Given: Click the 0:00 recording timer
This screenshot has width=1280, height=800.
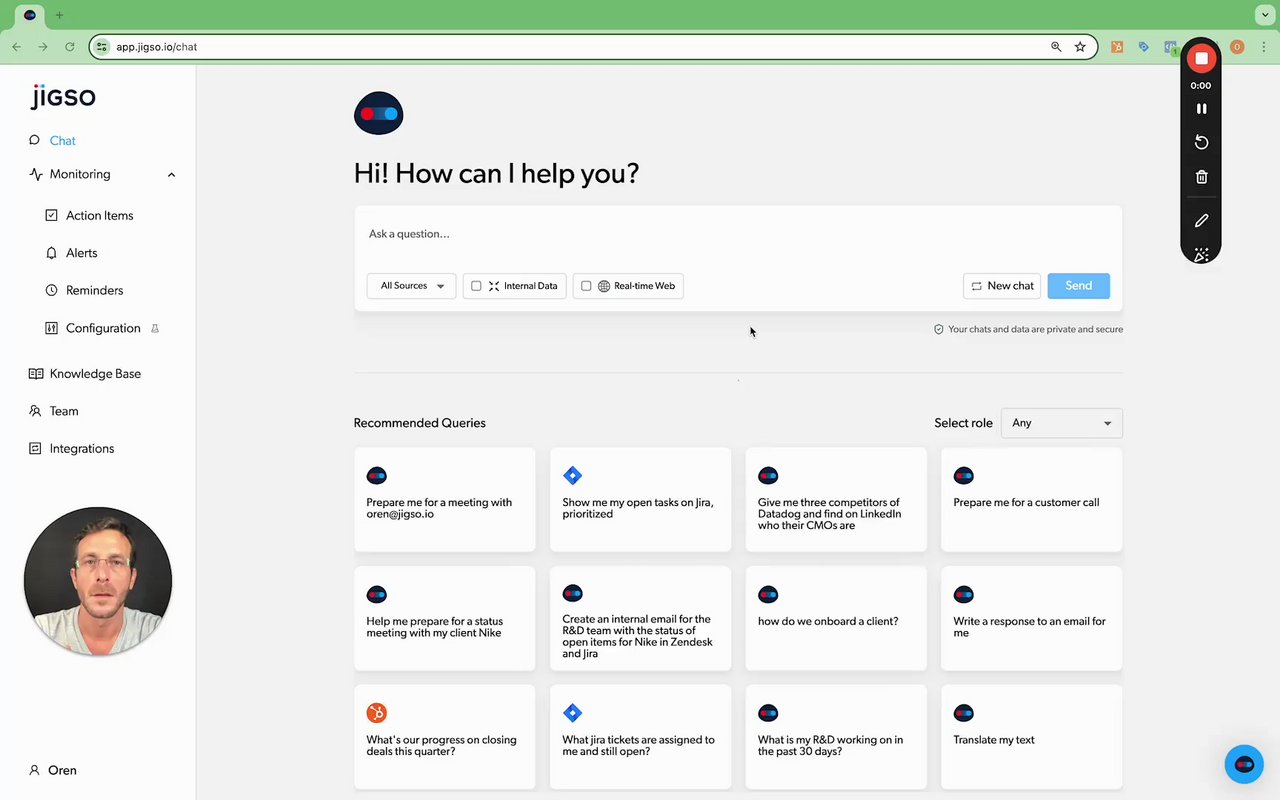Looking at the screenshot, I should click(x=1201, y=86).
